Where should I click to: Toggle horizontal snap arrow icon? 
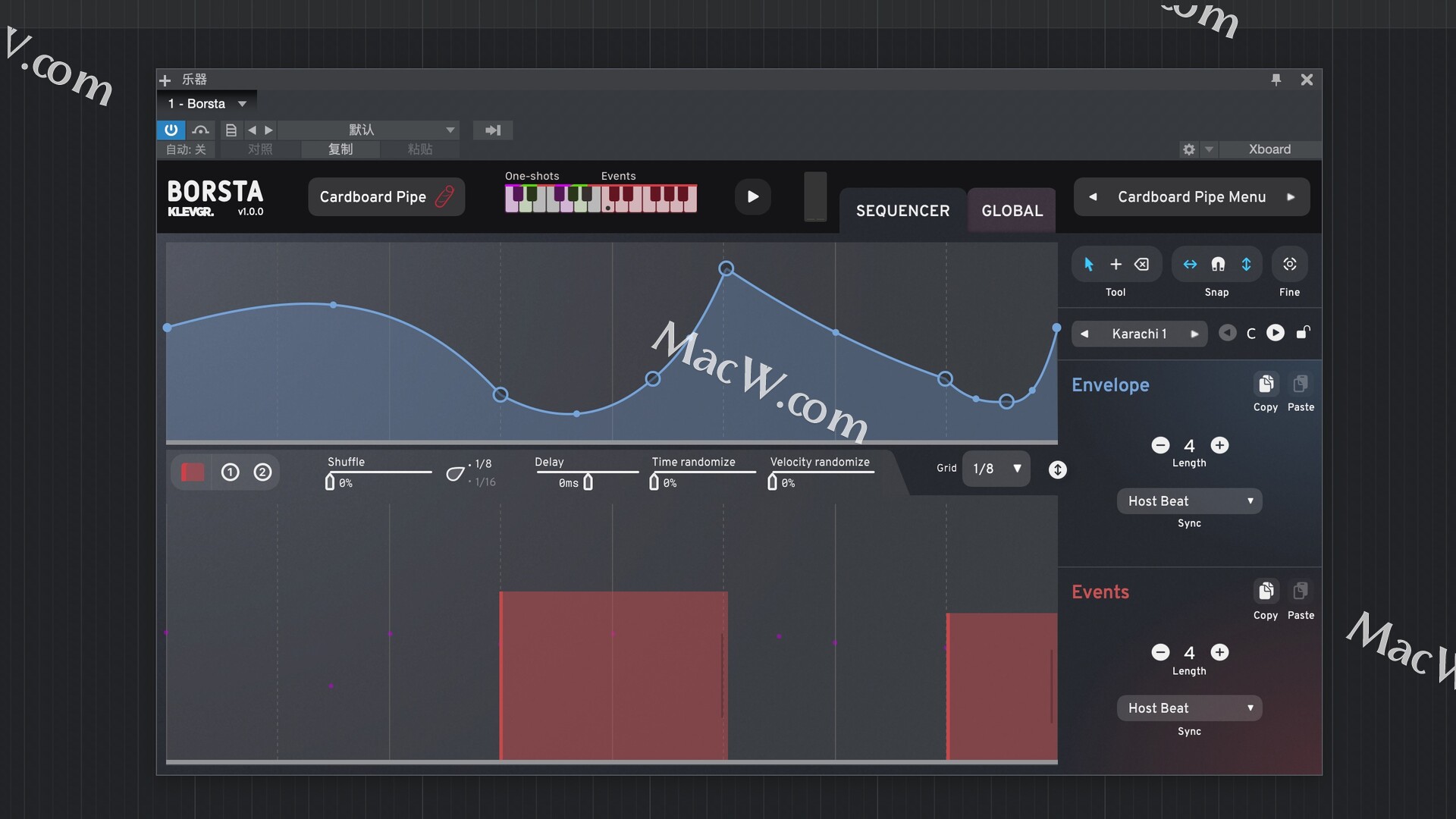[1189, 264]
